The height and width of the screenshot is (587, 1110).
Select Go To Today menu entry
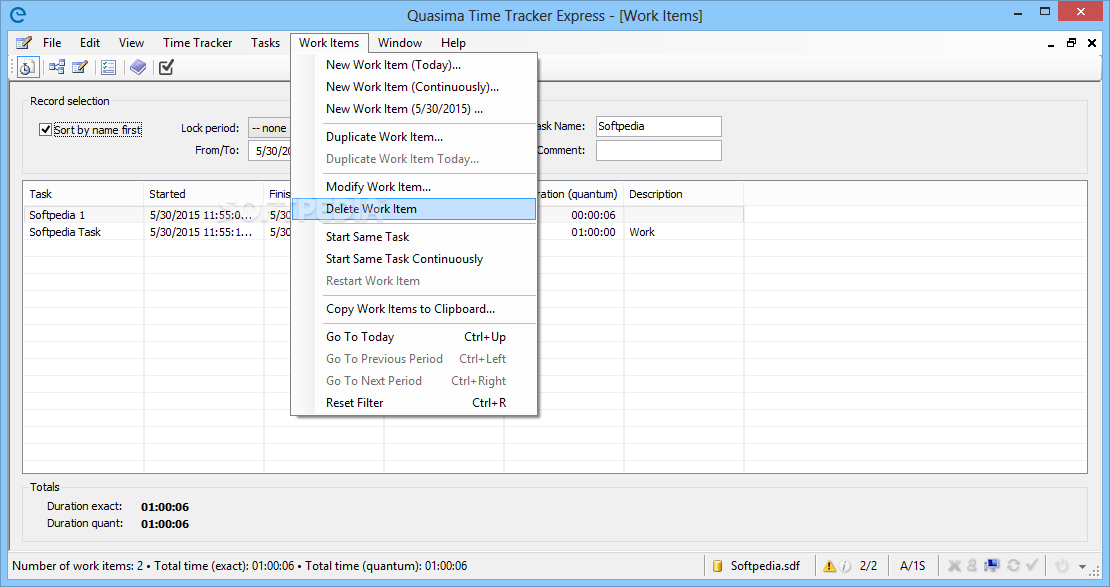[x=414, y=337]
